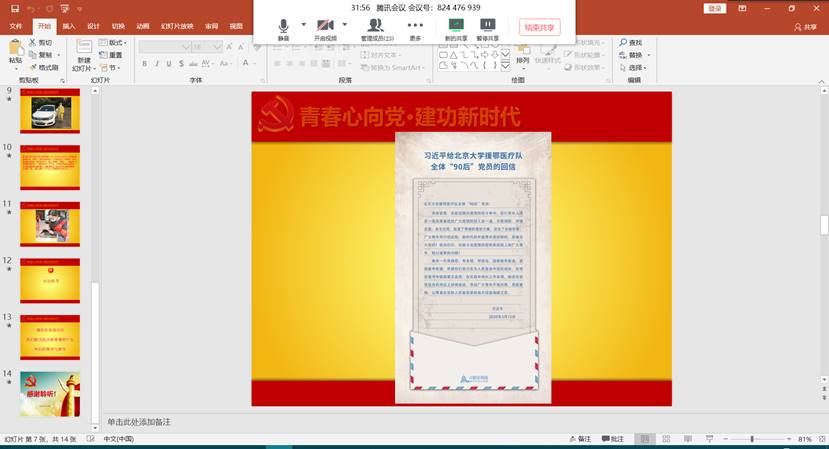
Task: Pause the screen sharing
Action: coord(488,27)
